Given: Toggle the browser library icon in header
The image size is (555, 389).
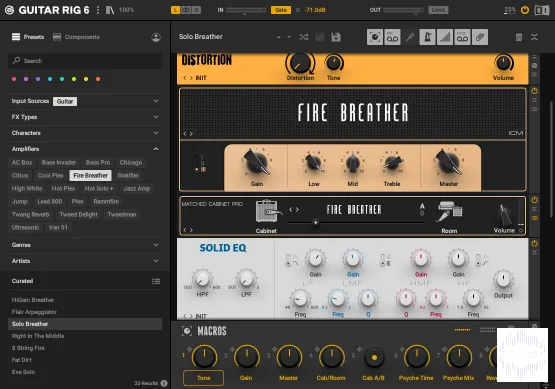Looking at the screenshot, I should [110, 10].
